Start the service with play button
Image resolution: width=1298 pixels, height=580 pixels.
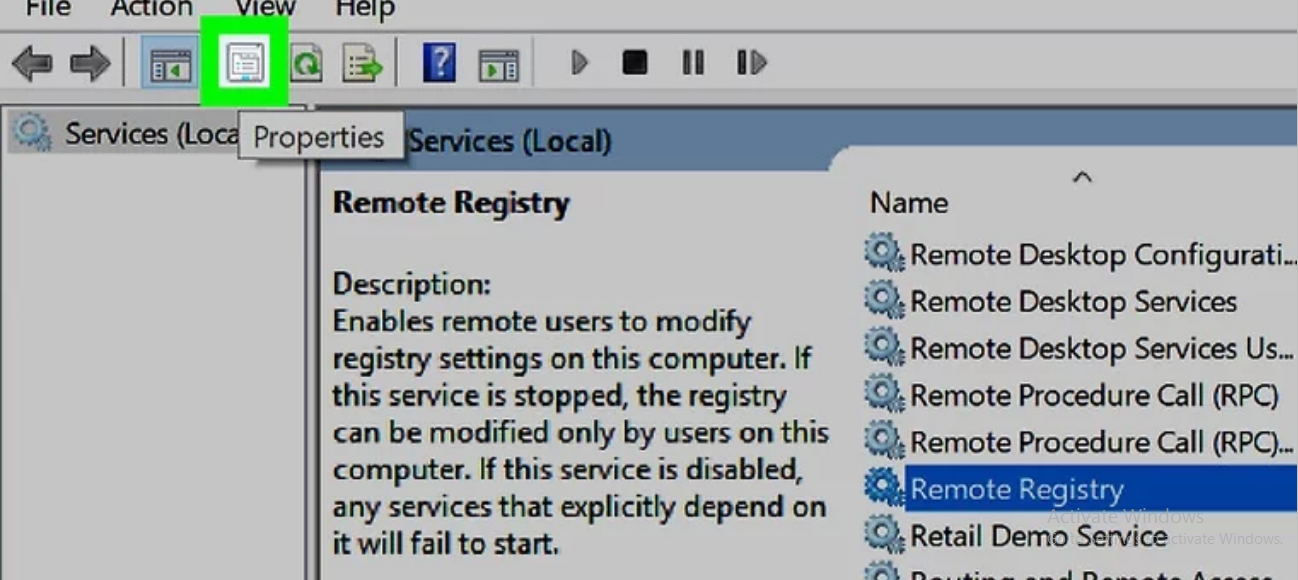pos(579,63)
